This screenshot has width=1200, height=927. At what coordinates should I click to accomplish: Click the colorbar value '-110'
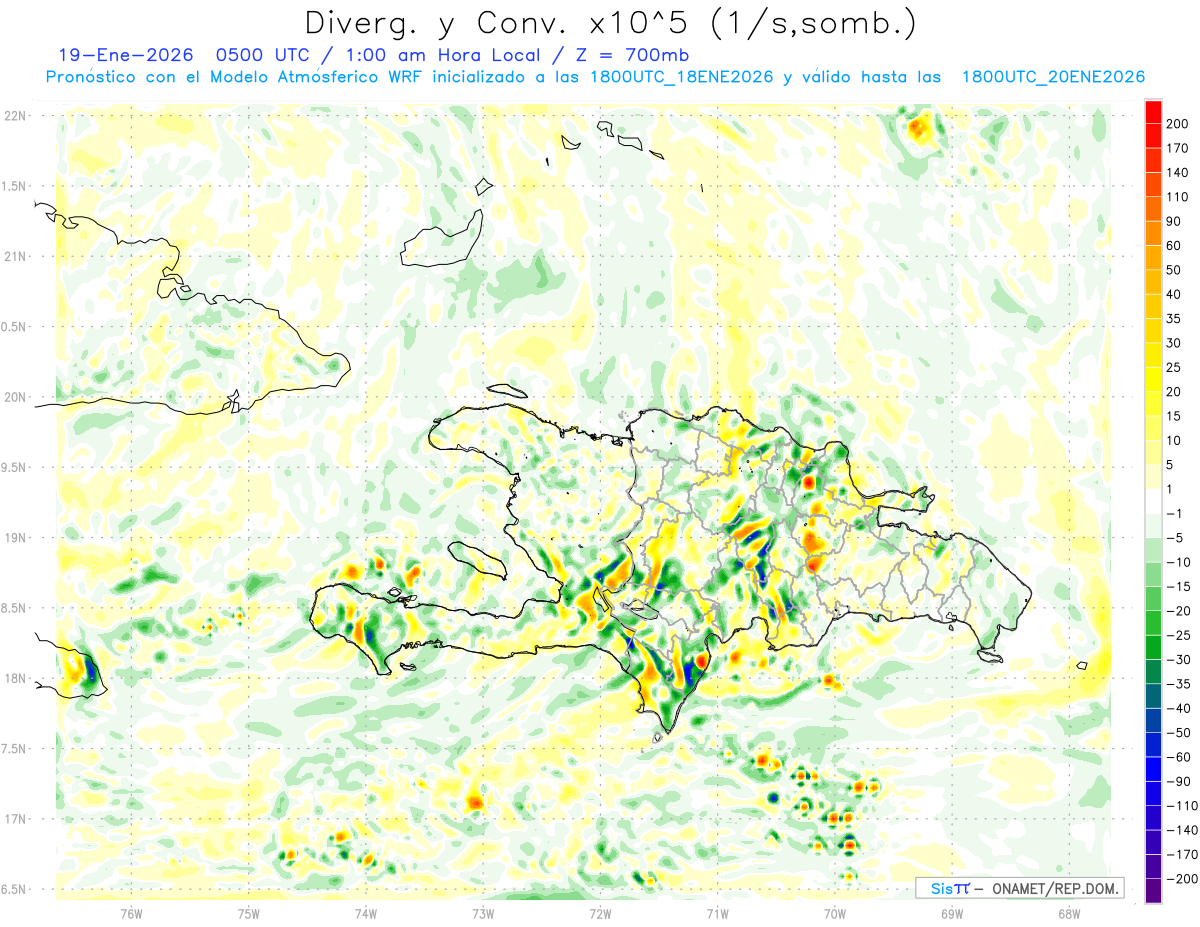coord(1182,806)
